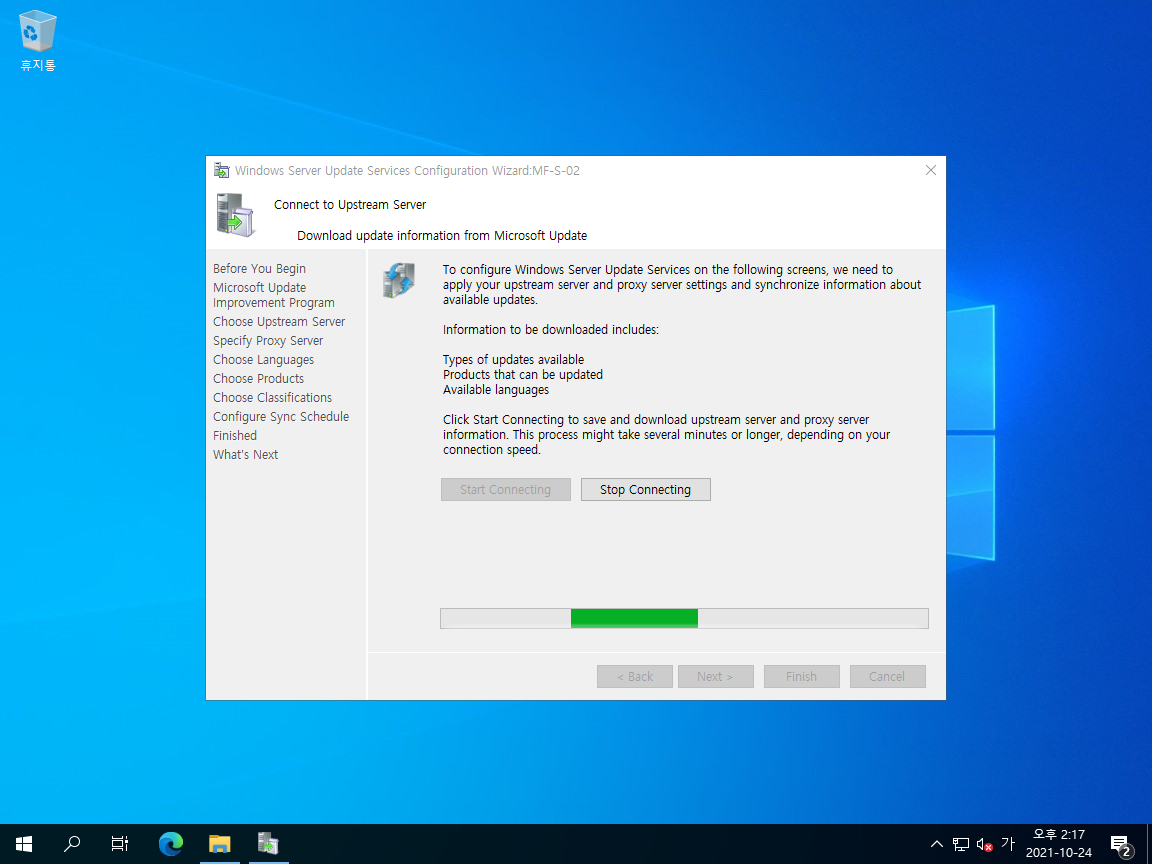1152x864 pixels.
Task: Click the server icon in wizard header
Action: point(236,215)
